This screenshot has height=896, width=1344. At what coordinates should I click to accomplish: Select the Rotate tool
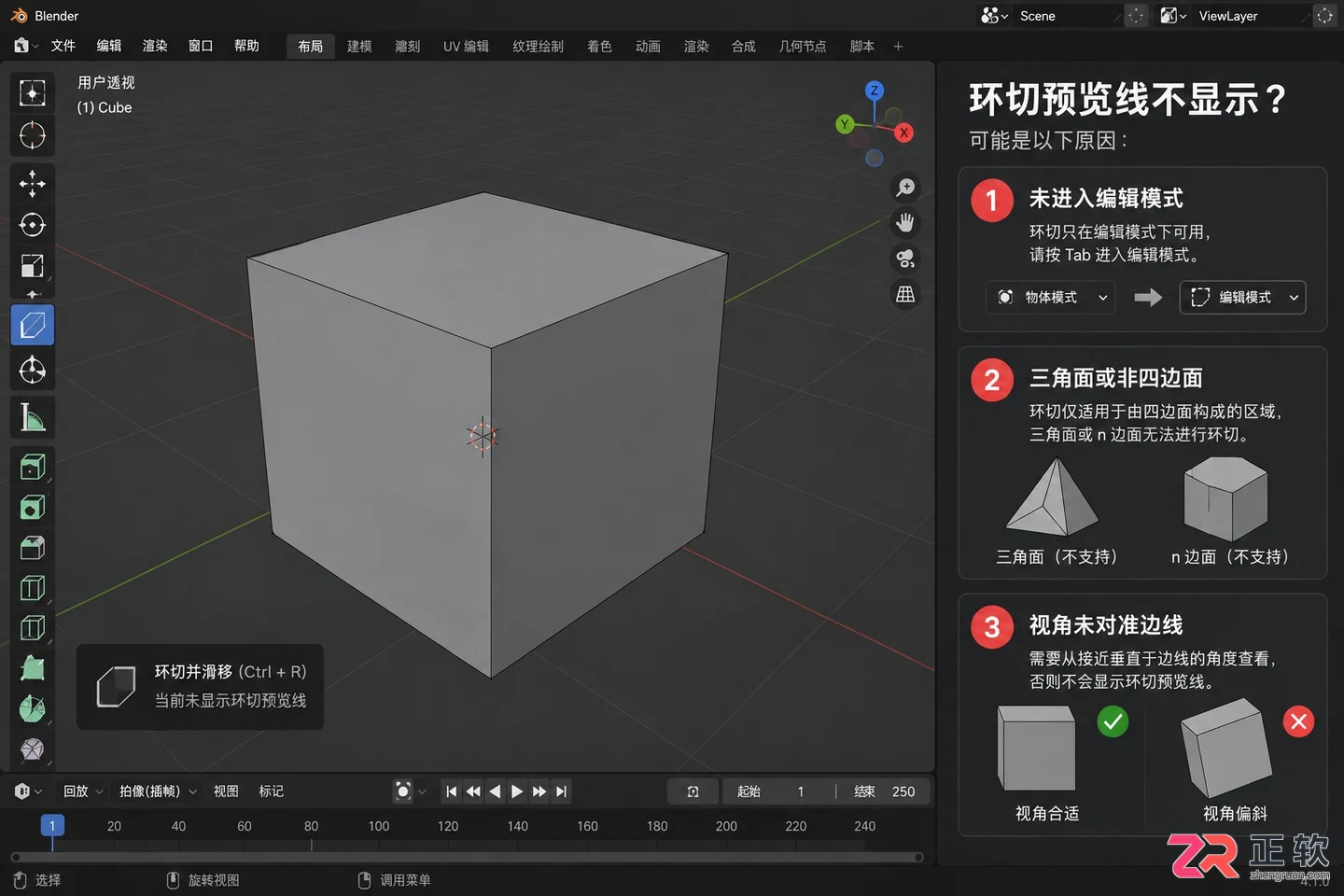coord(33,225)
